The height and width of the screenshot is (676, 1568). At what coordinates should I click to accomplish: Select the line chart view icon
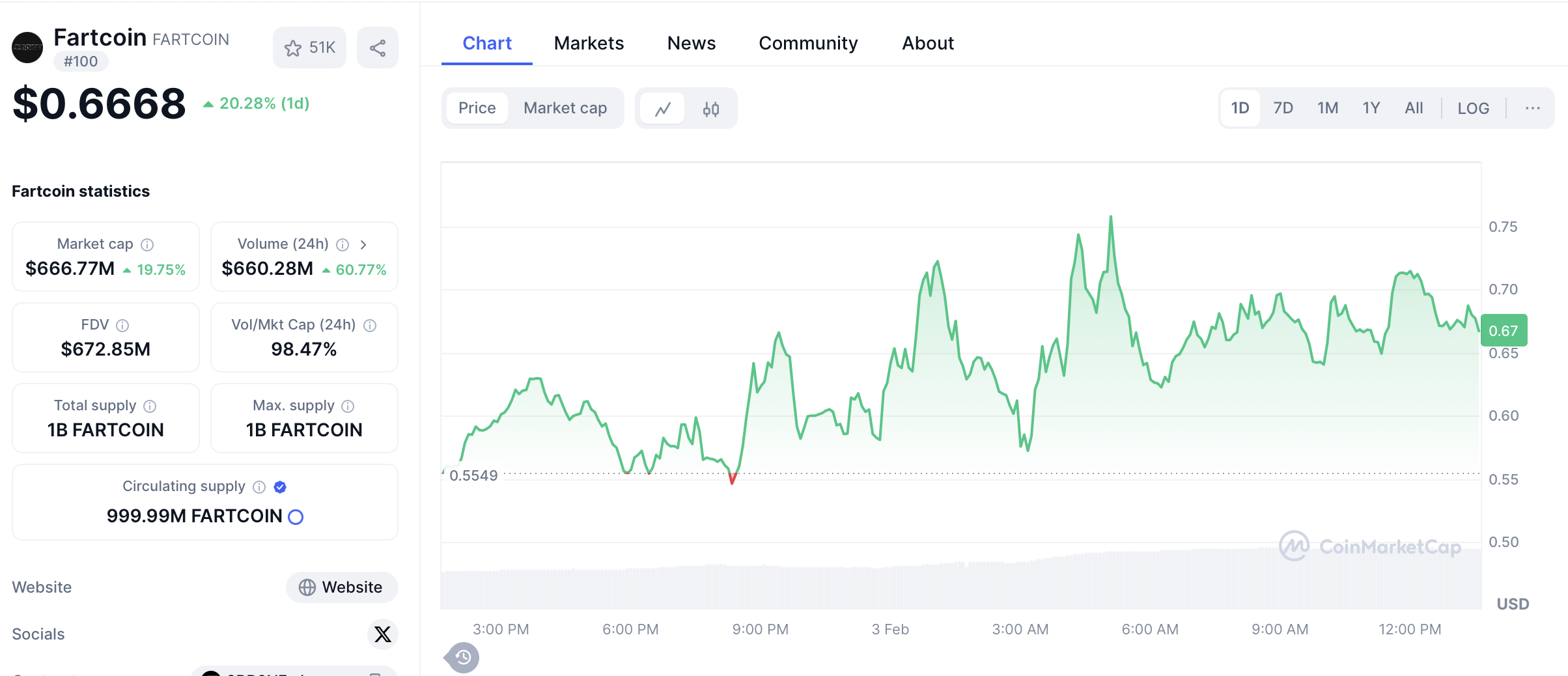(663, 109)
